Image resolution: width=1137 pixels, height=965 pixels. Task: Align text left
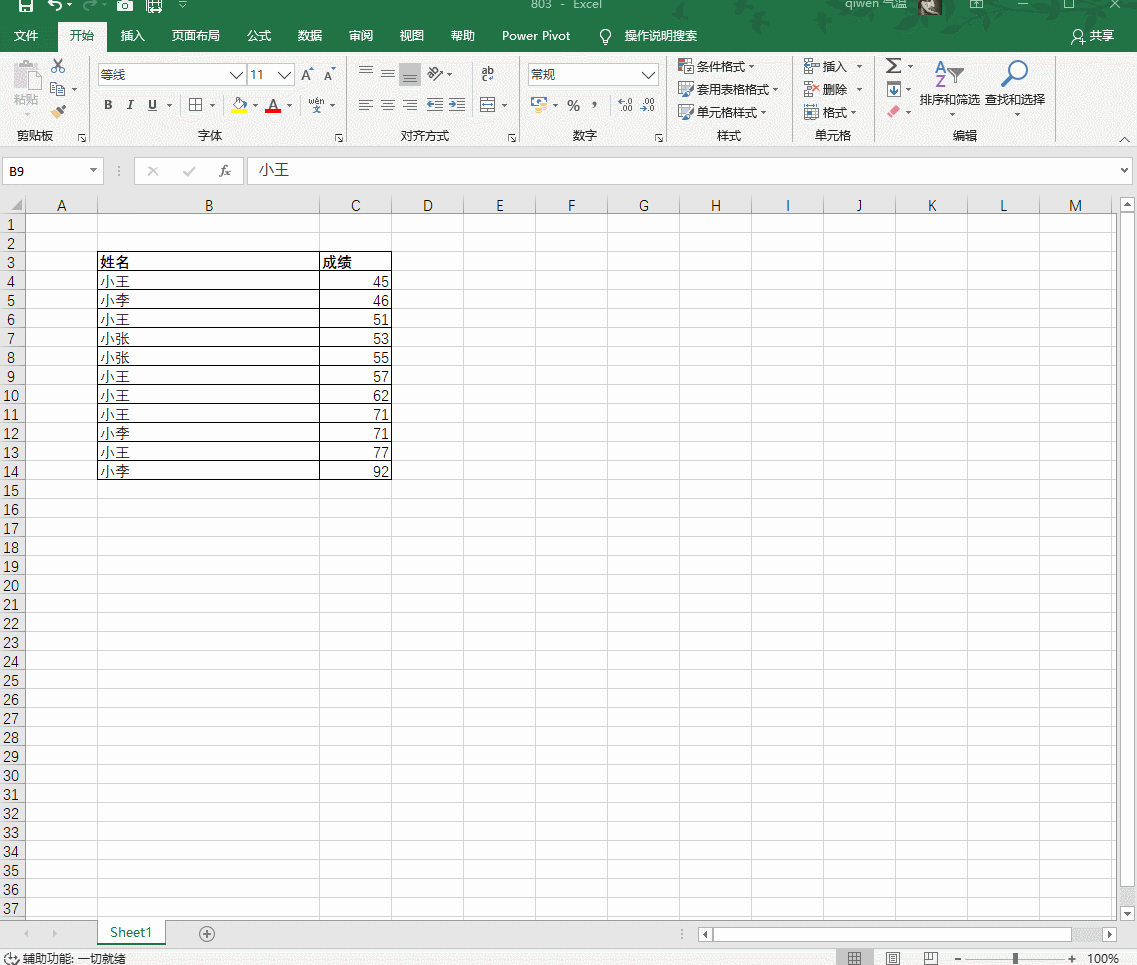point(366,105)
